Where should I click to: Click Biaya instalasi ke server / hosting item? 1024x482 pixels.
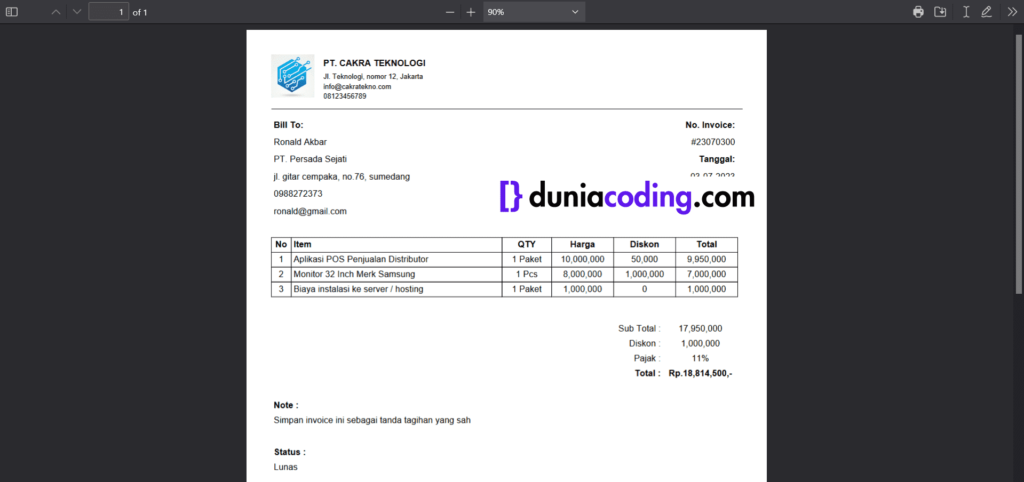358,289
